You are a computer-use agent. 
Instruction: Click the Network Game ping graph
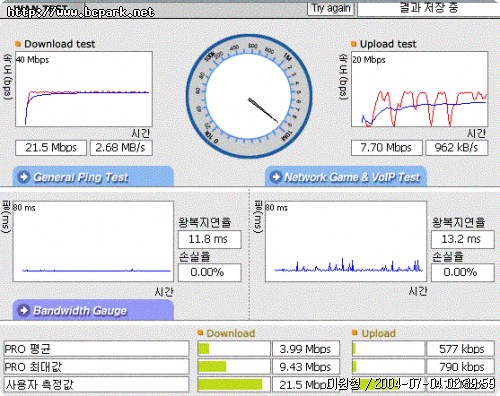pos(346,241)
